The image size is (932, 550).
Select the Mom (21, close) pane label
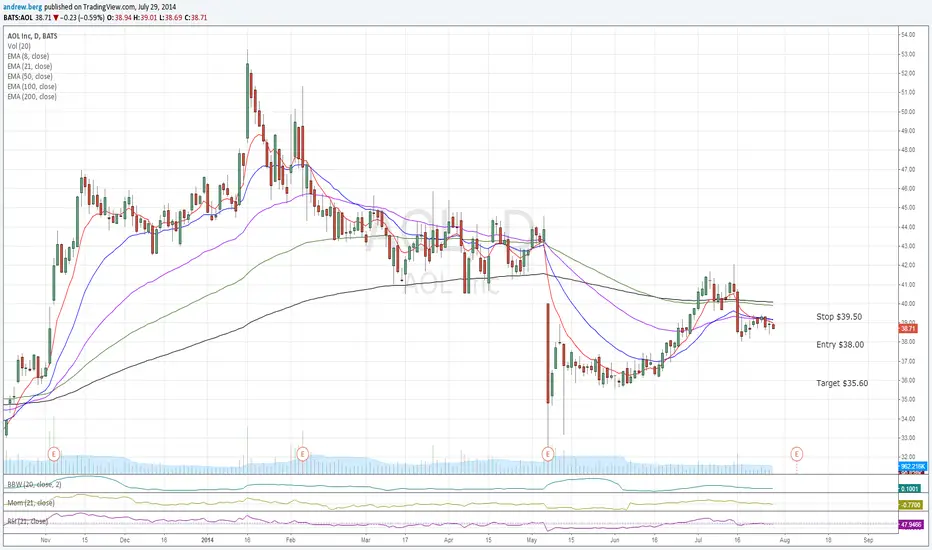pos(31,503)
